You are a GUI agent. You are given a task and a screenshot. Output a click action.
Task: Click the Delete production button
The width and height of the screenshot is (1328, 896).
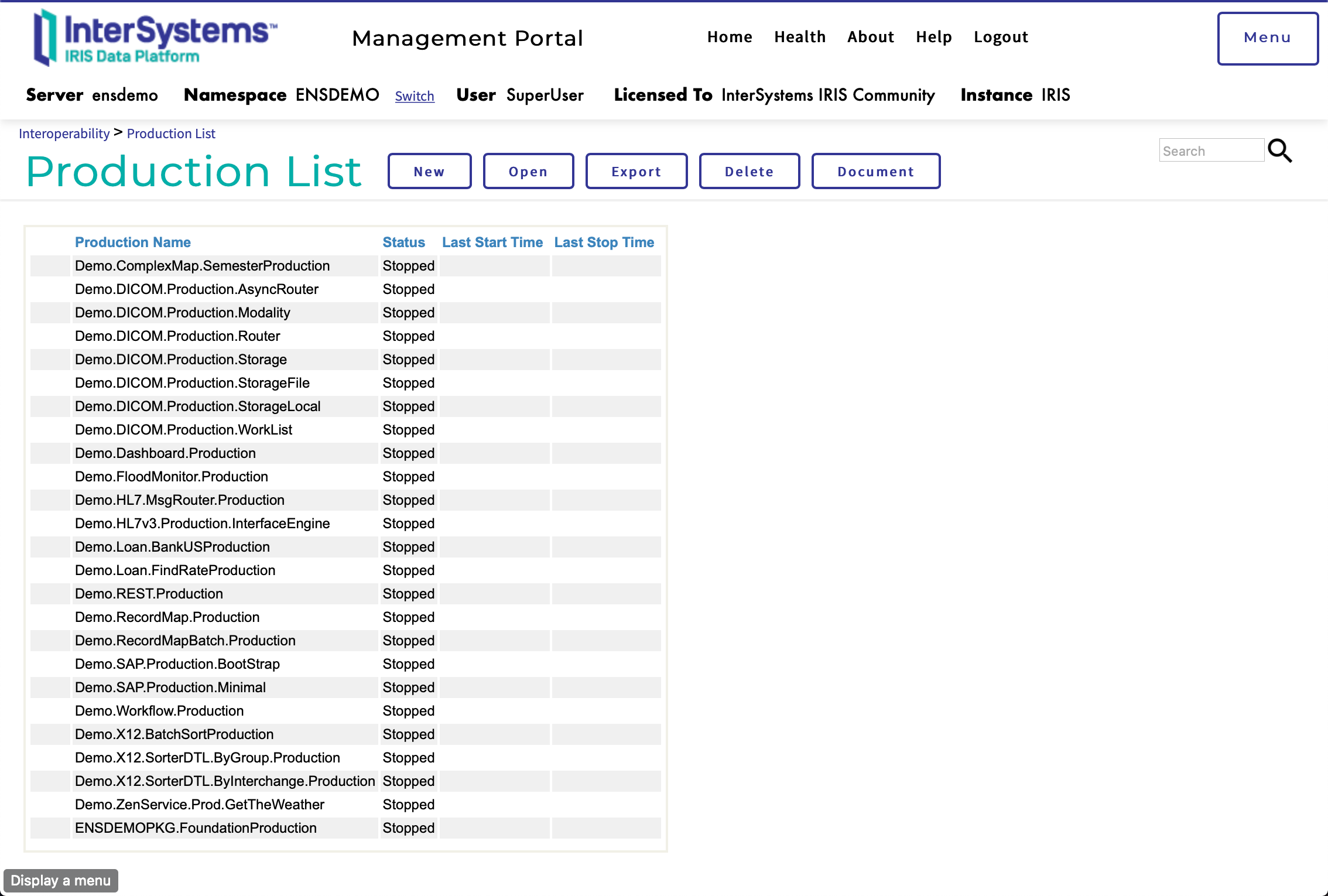pos(750,171)
